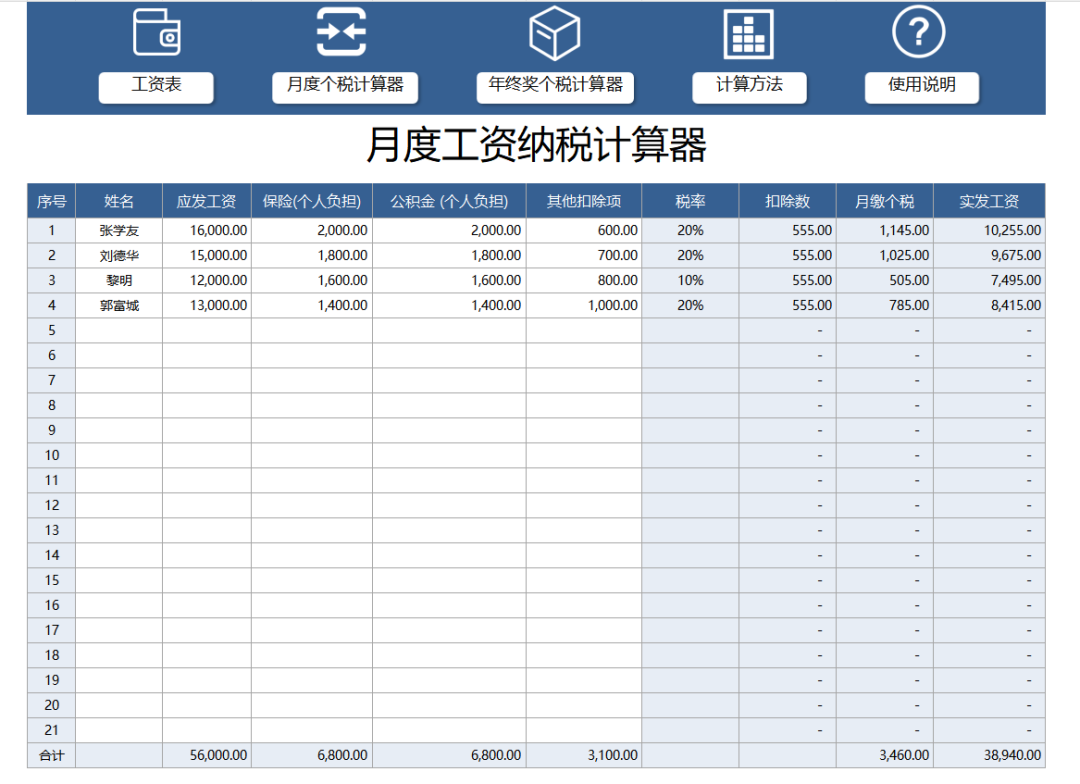Select the 38,940.00 total net pay cell
Image resolution: width=1080 pixels, height=784 pixels.
[989, 755]
